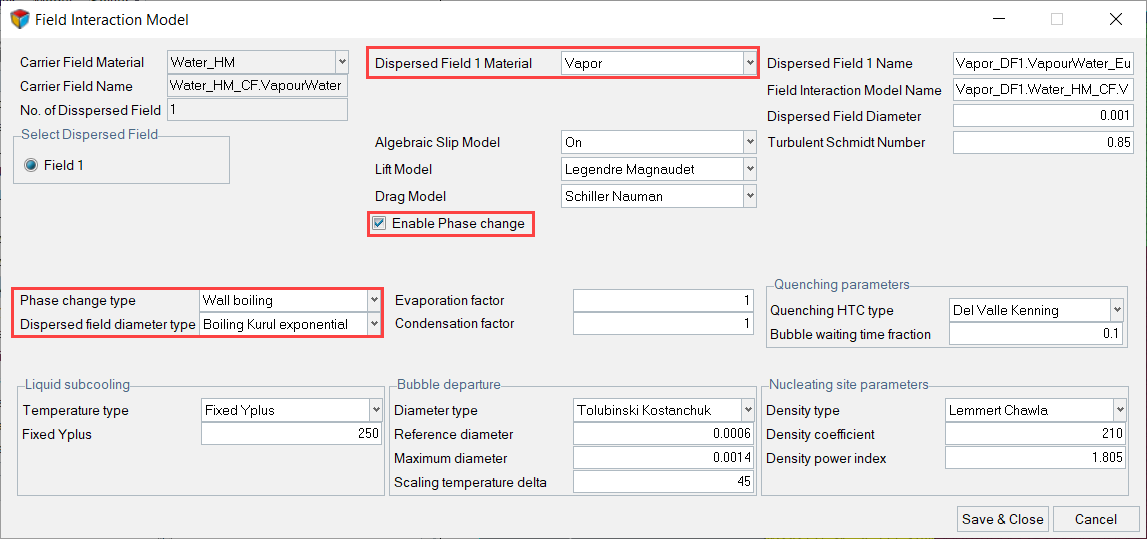Click the Field Interaction Model app icon
This screenshot has width=1147, height=539.
(x=19, y=19)
